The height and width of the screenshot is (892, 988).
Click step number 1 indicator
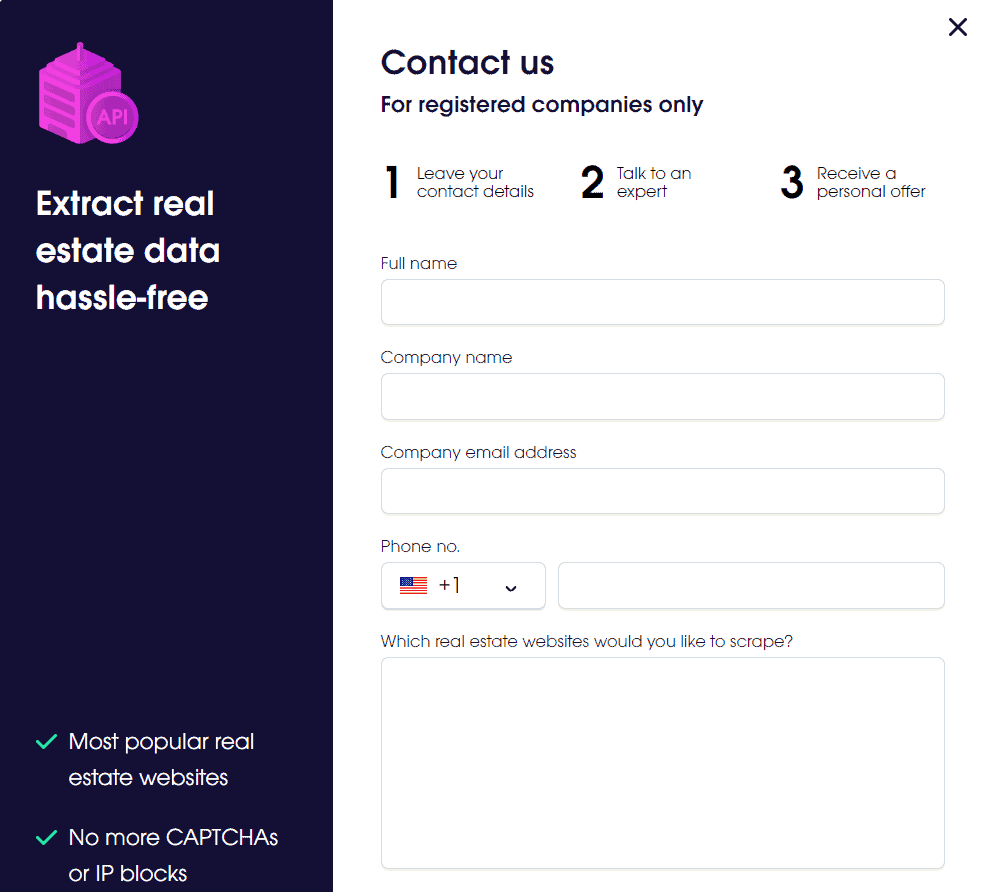click(x=392, y=182)
